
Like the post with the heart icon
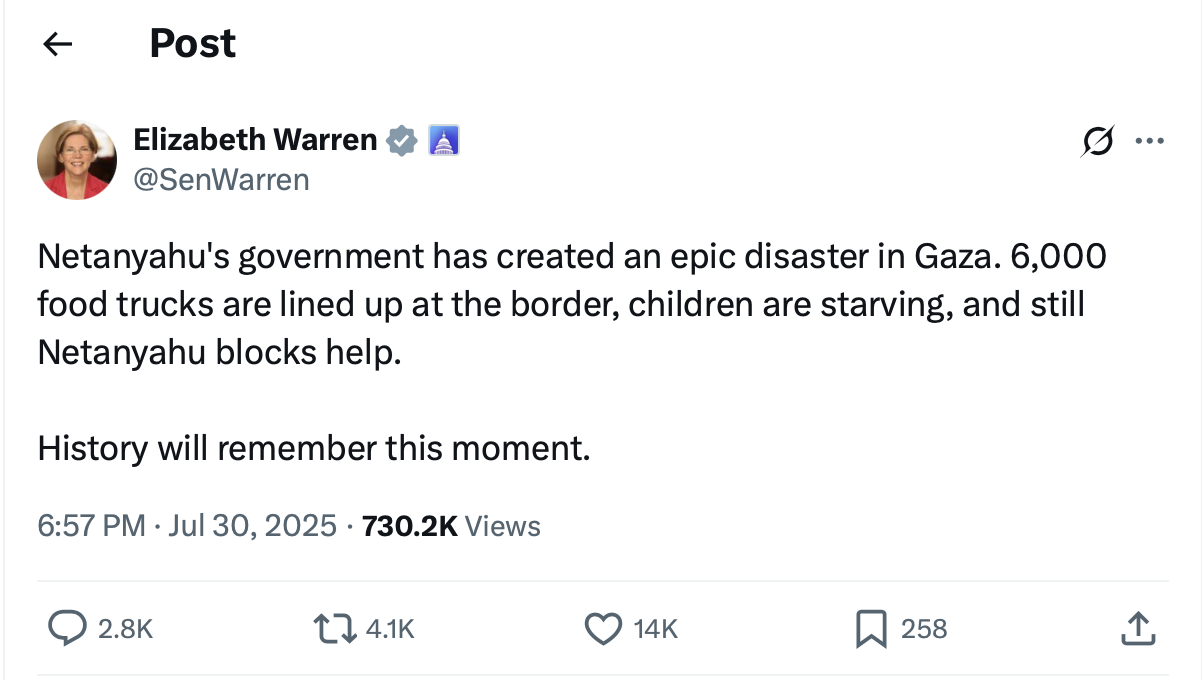coord(602,628)
